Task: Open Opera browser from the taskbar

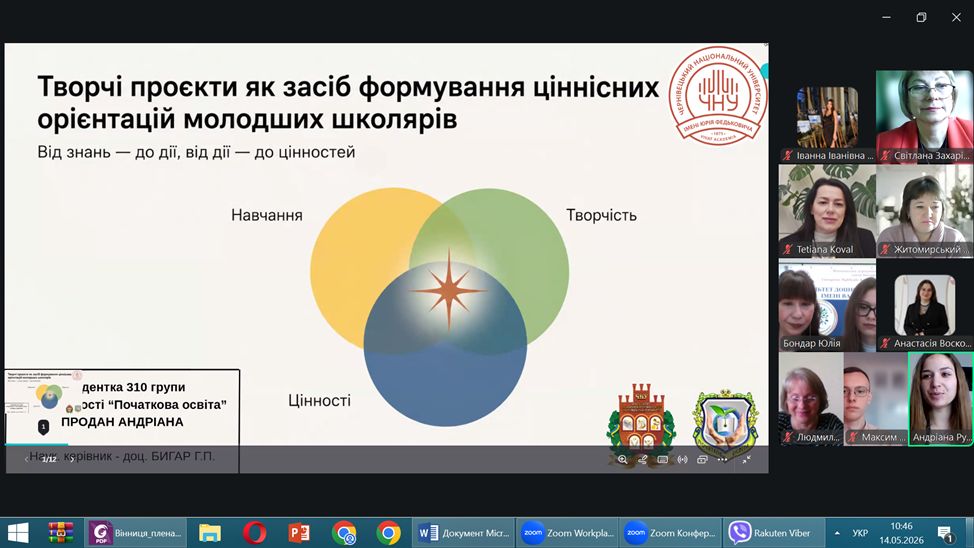Action: (x=254, y=532)
